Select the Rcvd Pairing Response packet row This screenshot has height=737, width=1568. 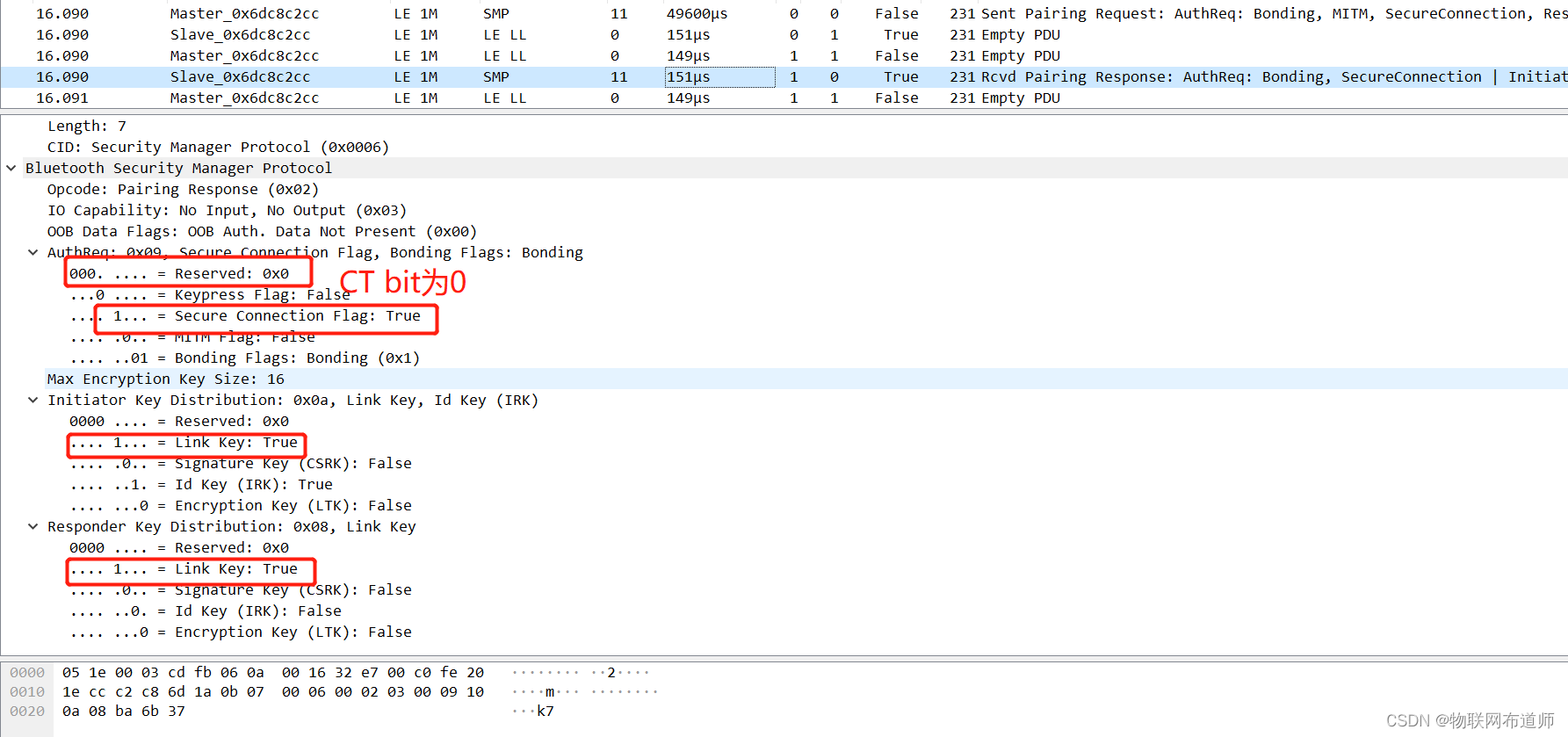click(x=784, y=77)
